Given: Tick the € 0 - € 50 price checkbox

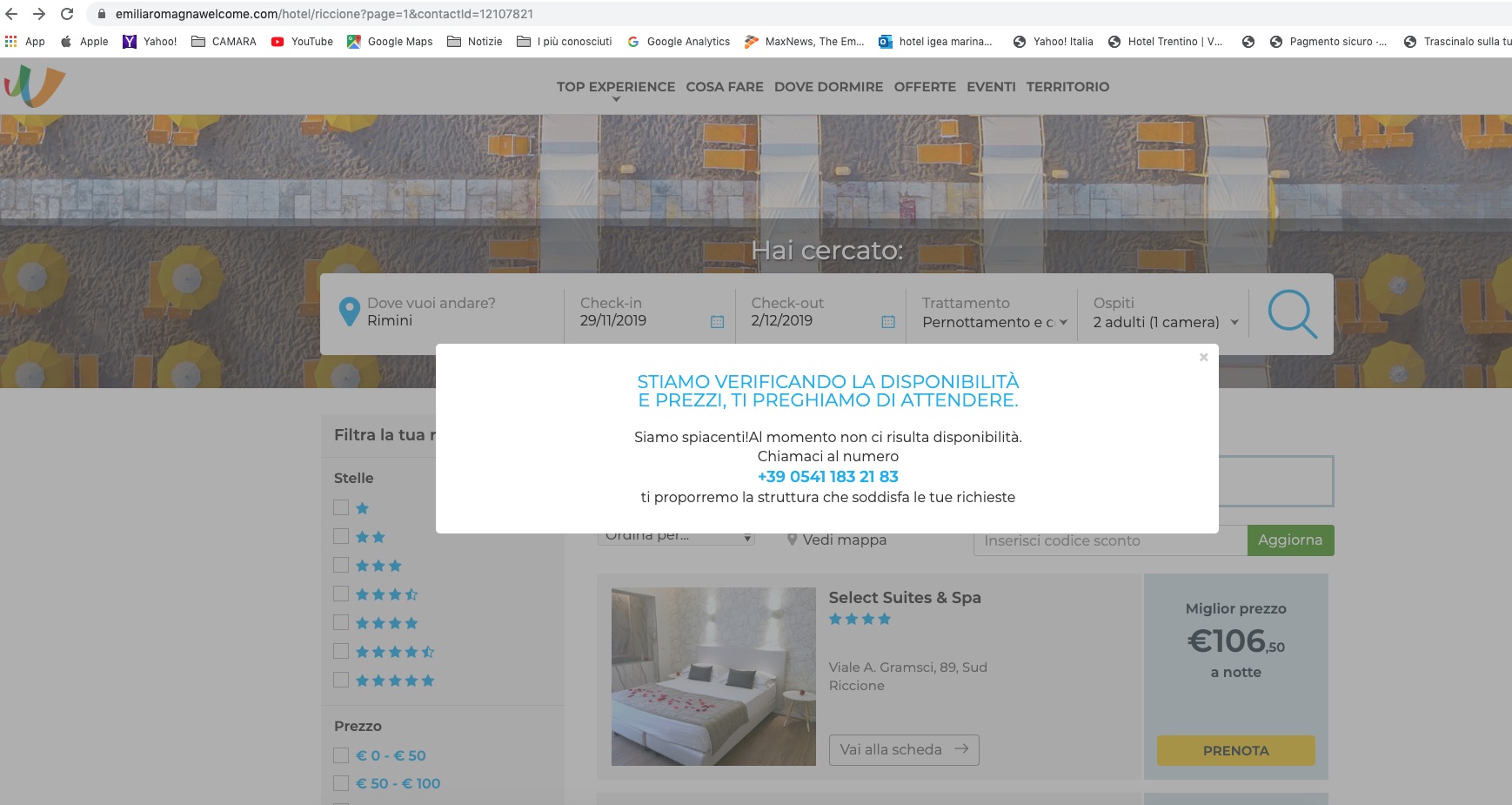Looking at the screenshot, I should [x=341, y=755].
